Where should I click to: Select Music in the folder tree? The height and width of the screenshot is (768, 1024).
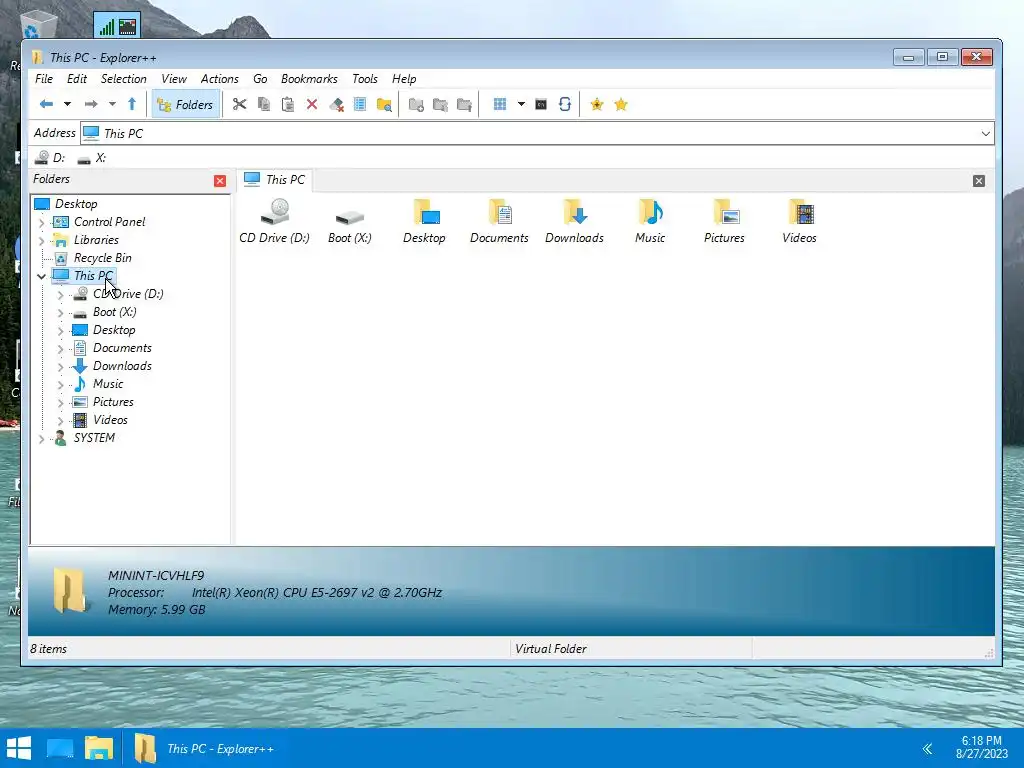(108, 384)
